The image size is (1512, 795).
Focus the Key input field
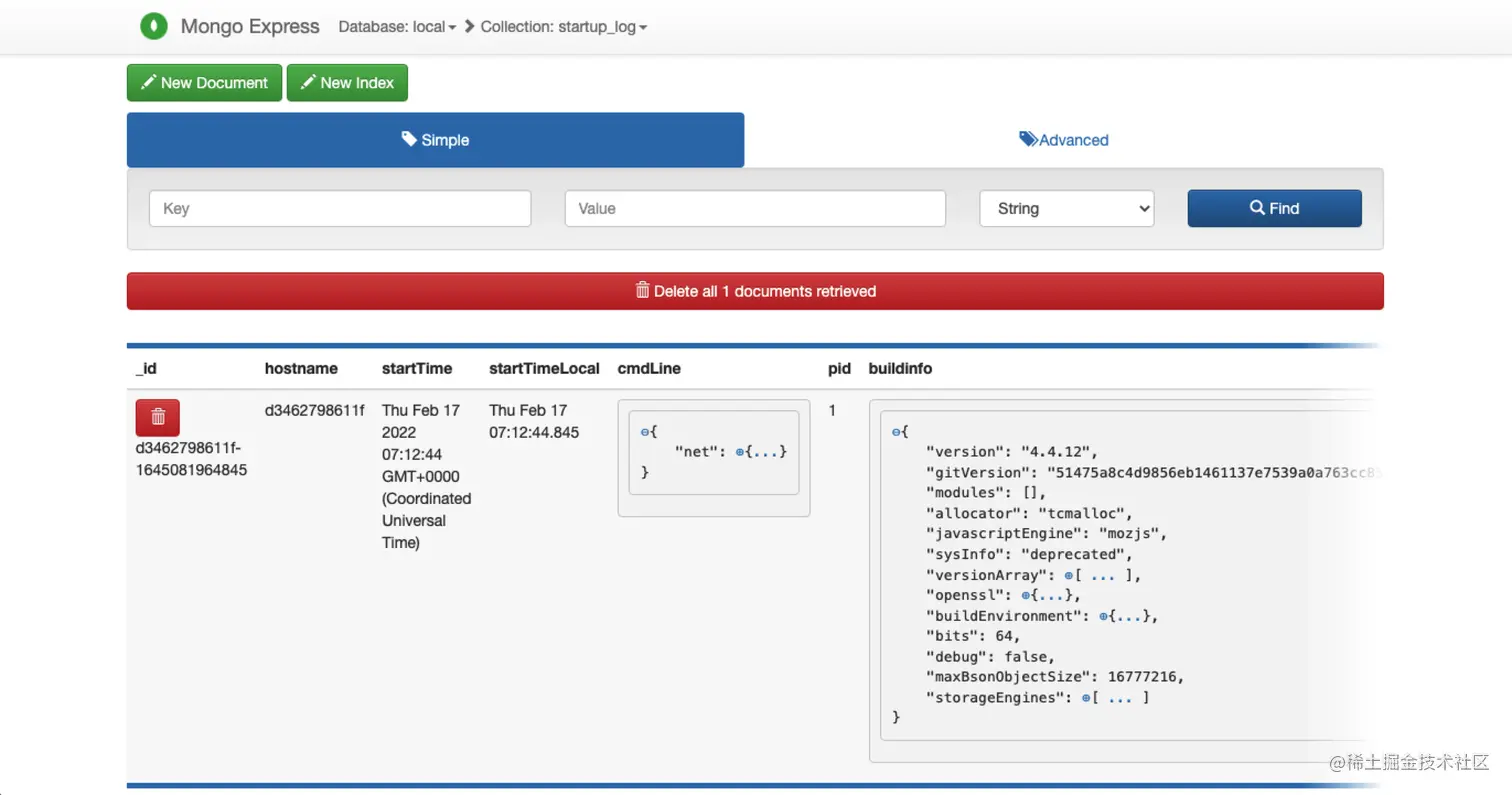point(340,208)
